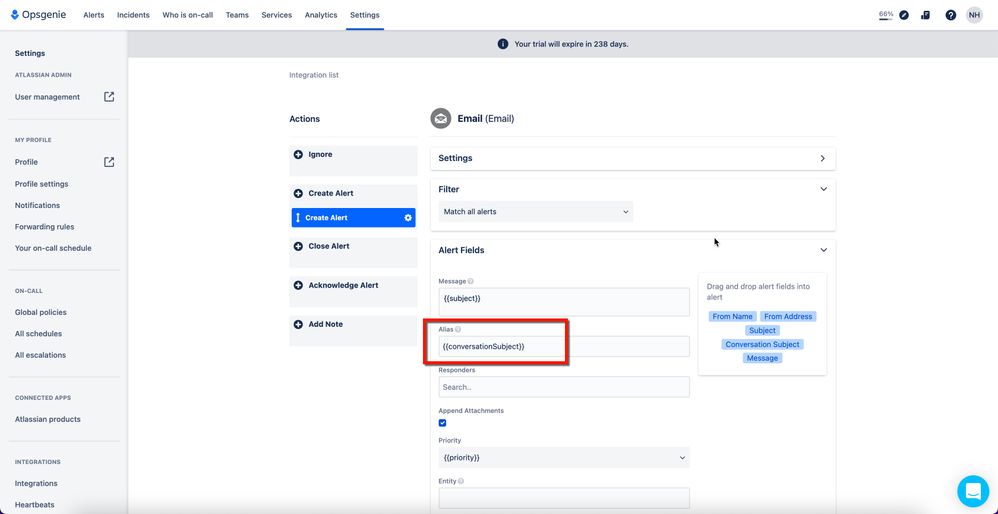Click the trial info icon

[503, 44]
